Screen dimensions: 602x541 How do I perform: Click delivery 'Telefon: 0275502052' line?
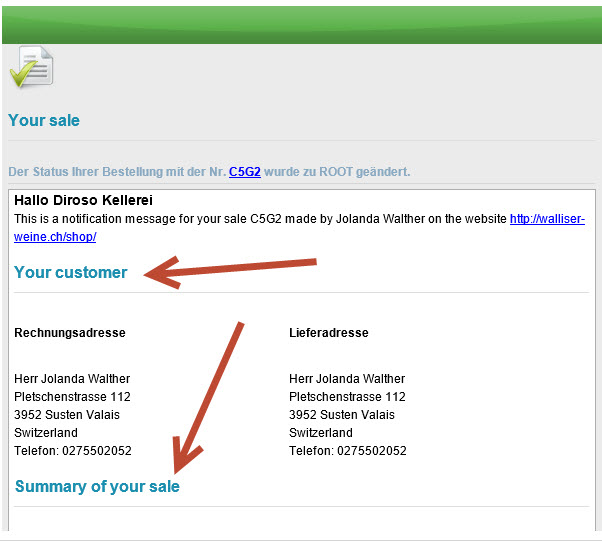pyautogui.click(x=348, y=451)
